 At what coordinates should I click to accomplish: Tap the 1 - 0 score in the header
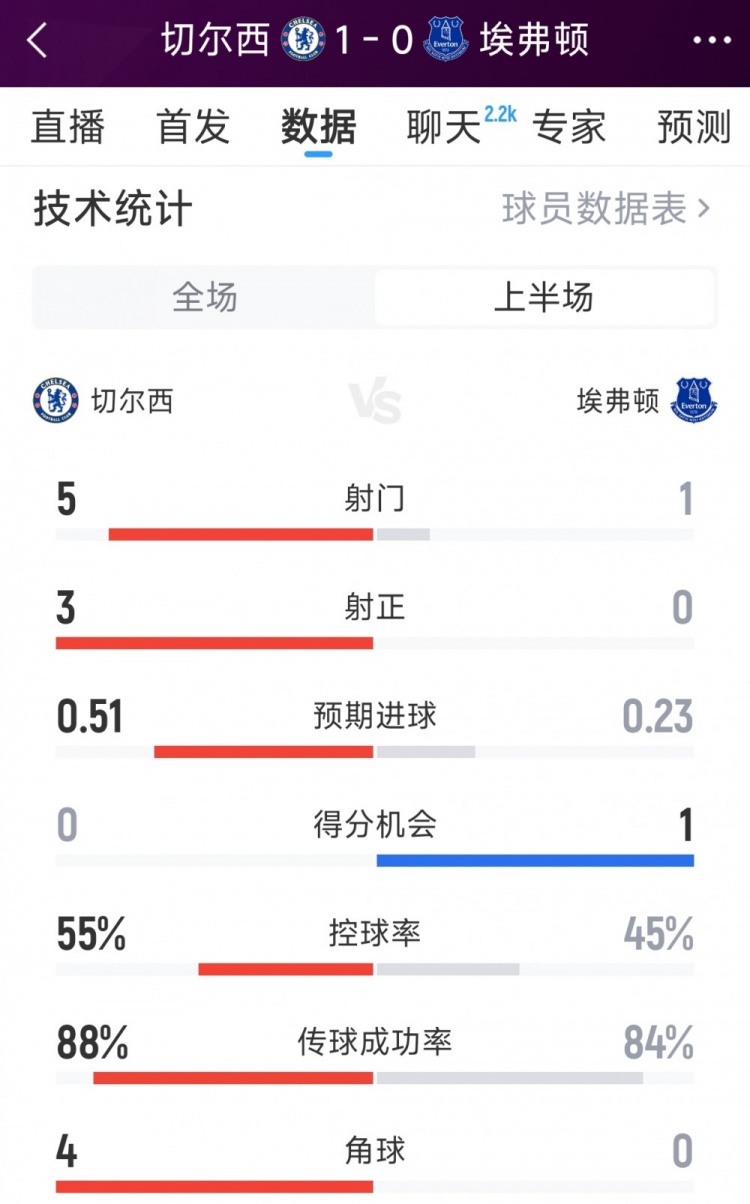point(375,40)
